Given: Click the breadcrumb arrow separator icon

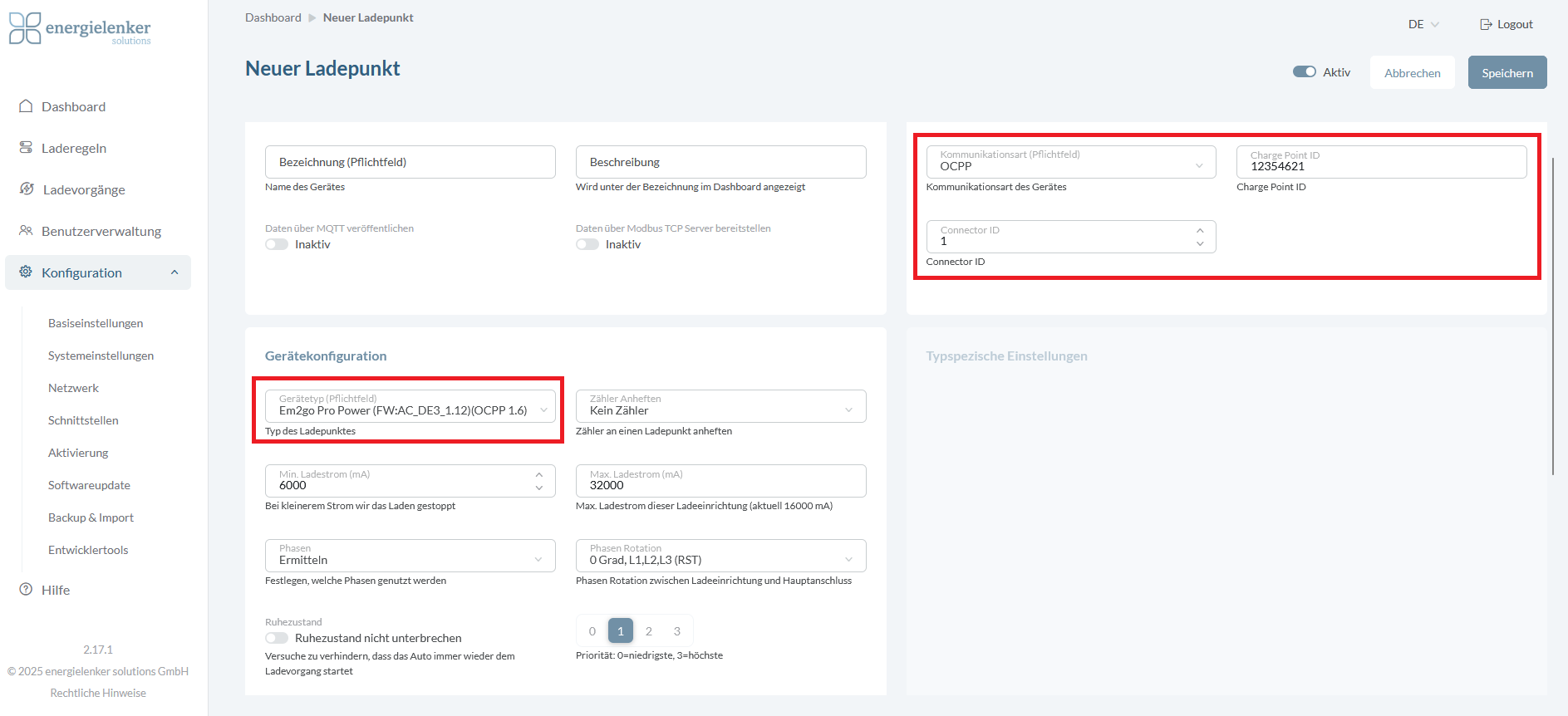Looking at the screenshot, I should pyautogui.click(x=312, y=17).
